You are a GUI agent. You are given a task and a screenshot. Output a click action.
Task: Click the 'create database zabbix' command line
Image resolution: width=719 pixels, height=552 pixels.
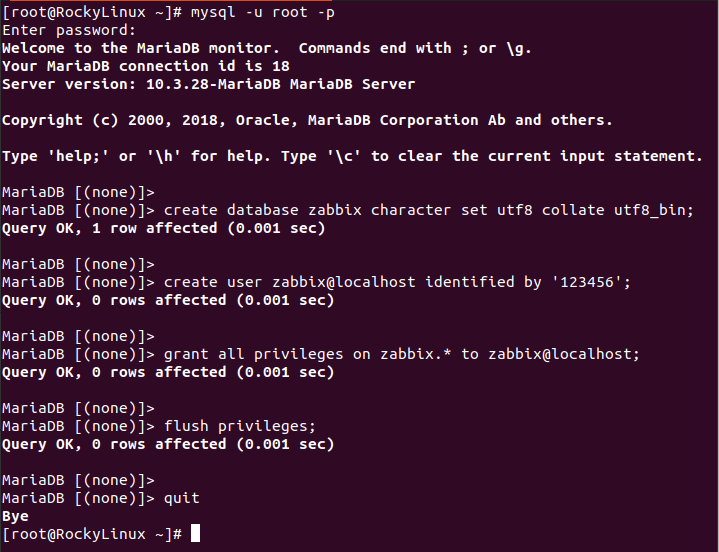pyautogui.click(x=348, y=210)
